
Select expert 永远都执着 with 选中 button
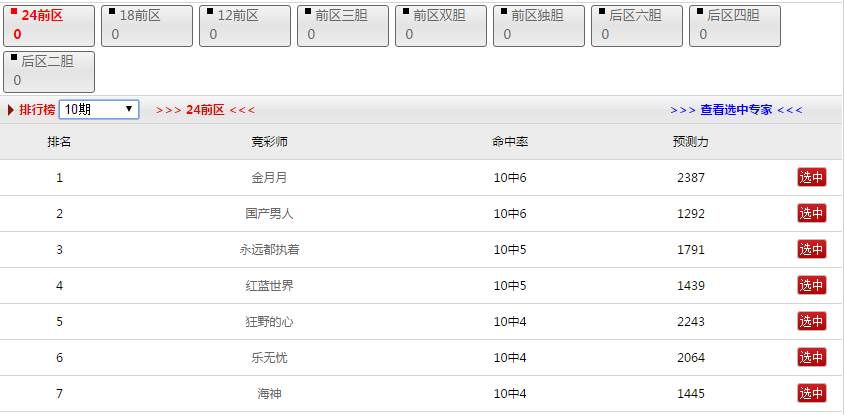(x=811, y=249)
